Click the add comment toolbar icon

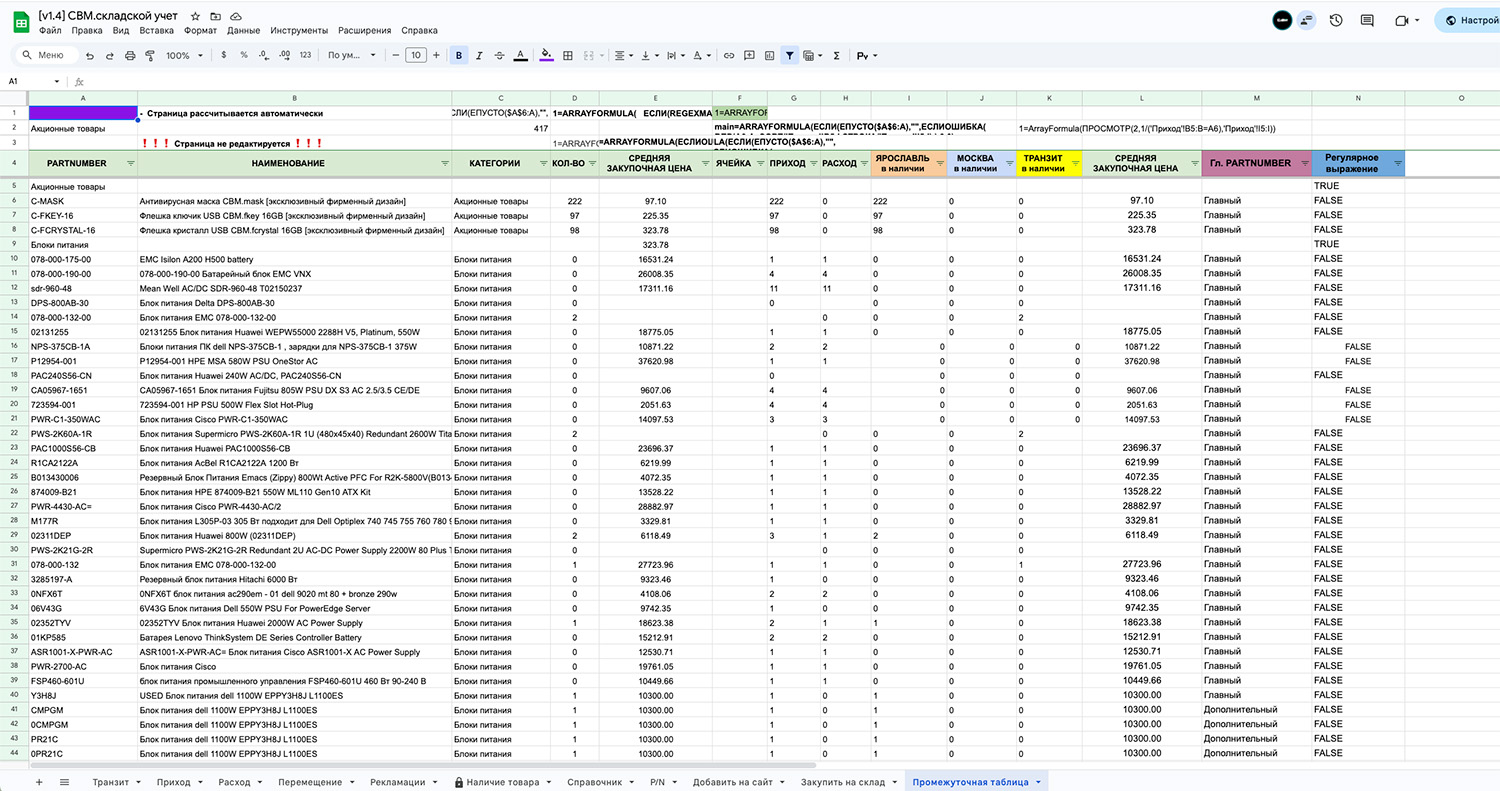(749, 56)
